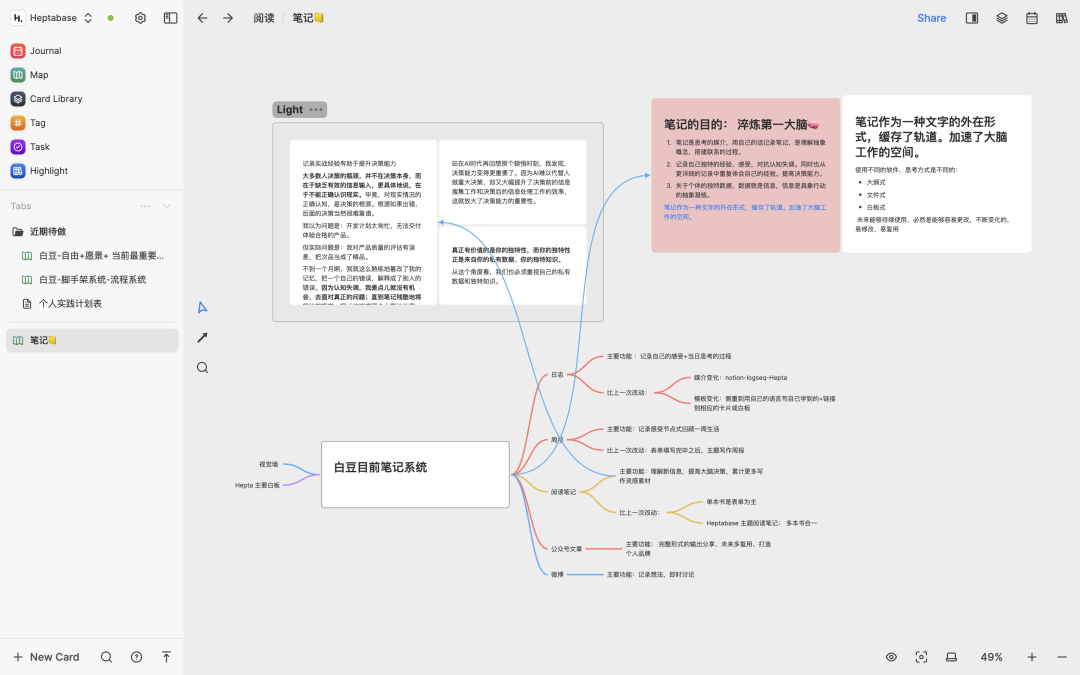Toggle right sidebar panel icon
1080x675 pixels.
point(972,18)
